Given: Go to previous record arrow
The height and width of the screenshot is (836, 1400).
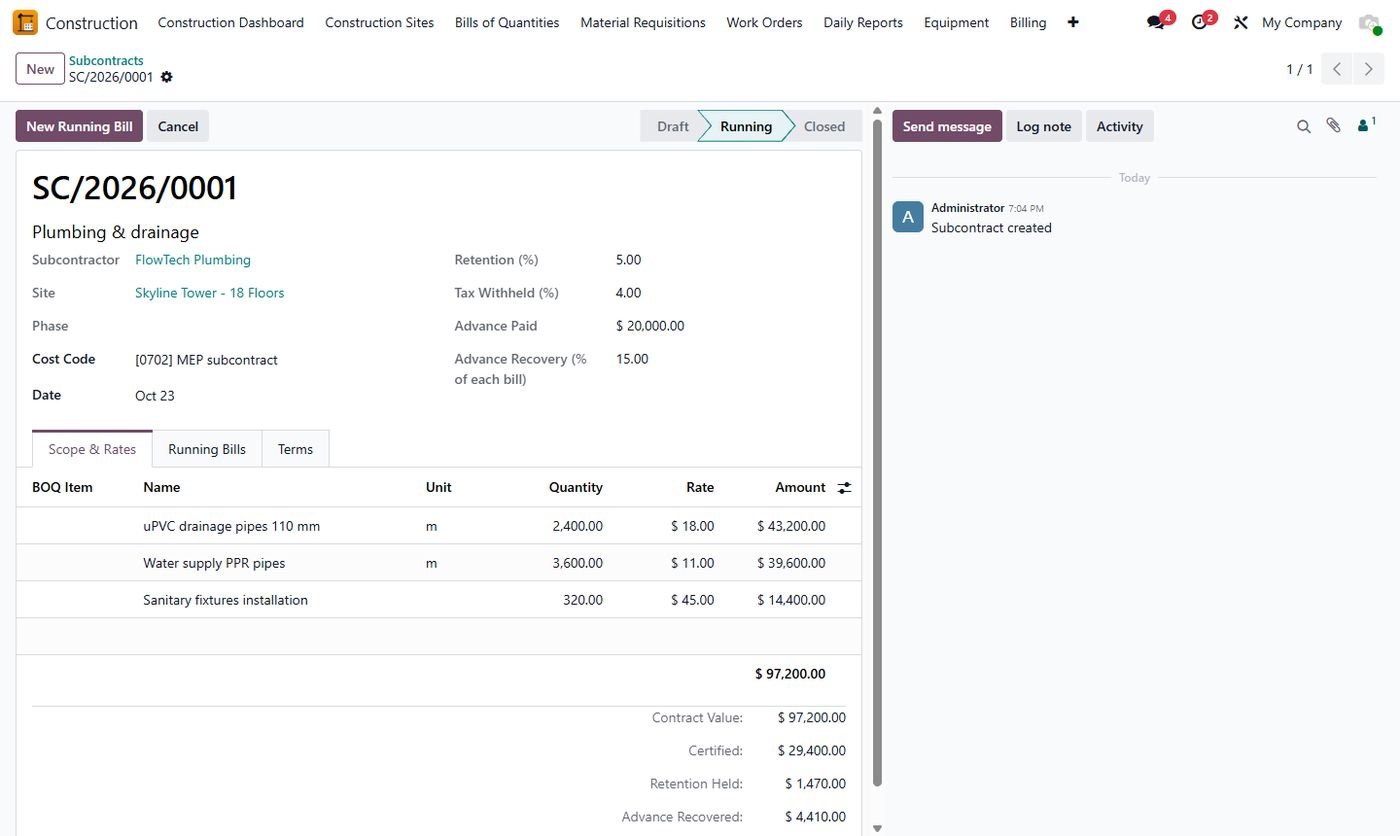Looking at the screenshot, I should point(1337,69).
